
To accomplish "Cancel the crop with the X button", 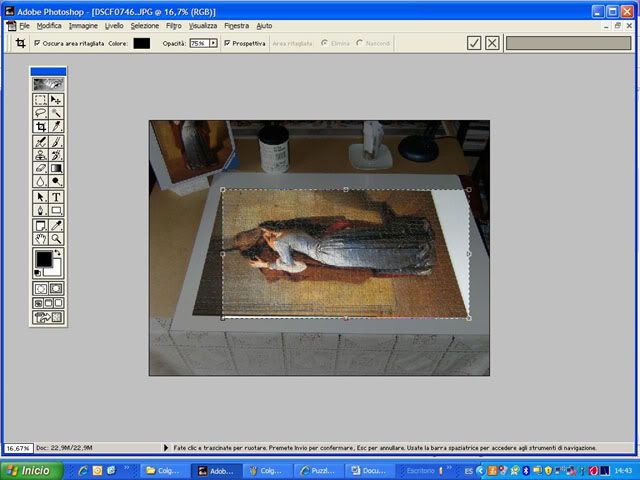I will (x=492, y=43).
